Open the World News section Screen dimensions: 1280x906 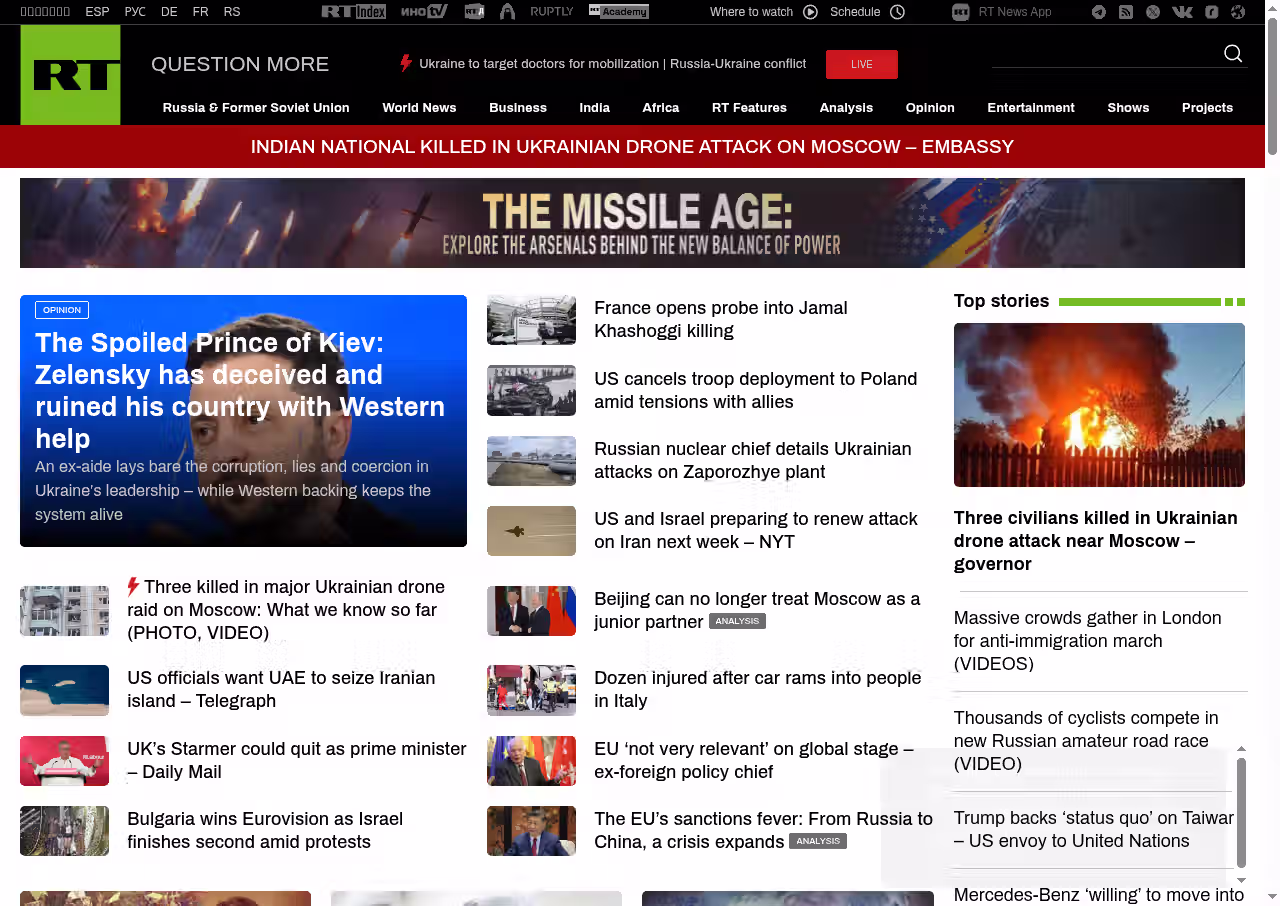419,108
